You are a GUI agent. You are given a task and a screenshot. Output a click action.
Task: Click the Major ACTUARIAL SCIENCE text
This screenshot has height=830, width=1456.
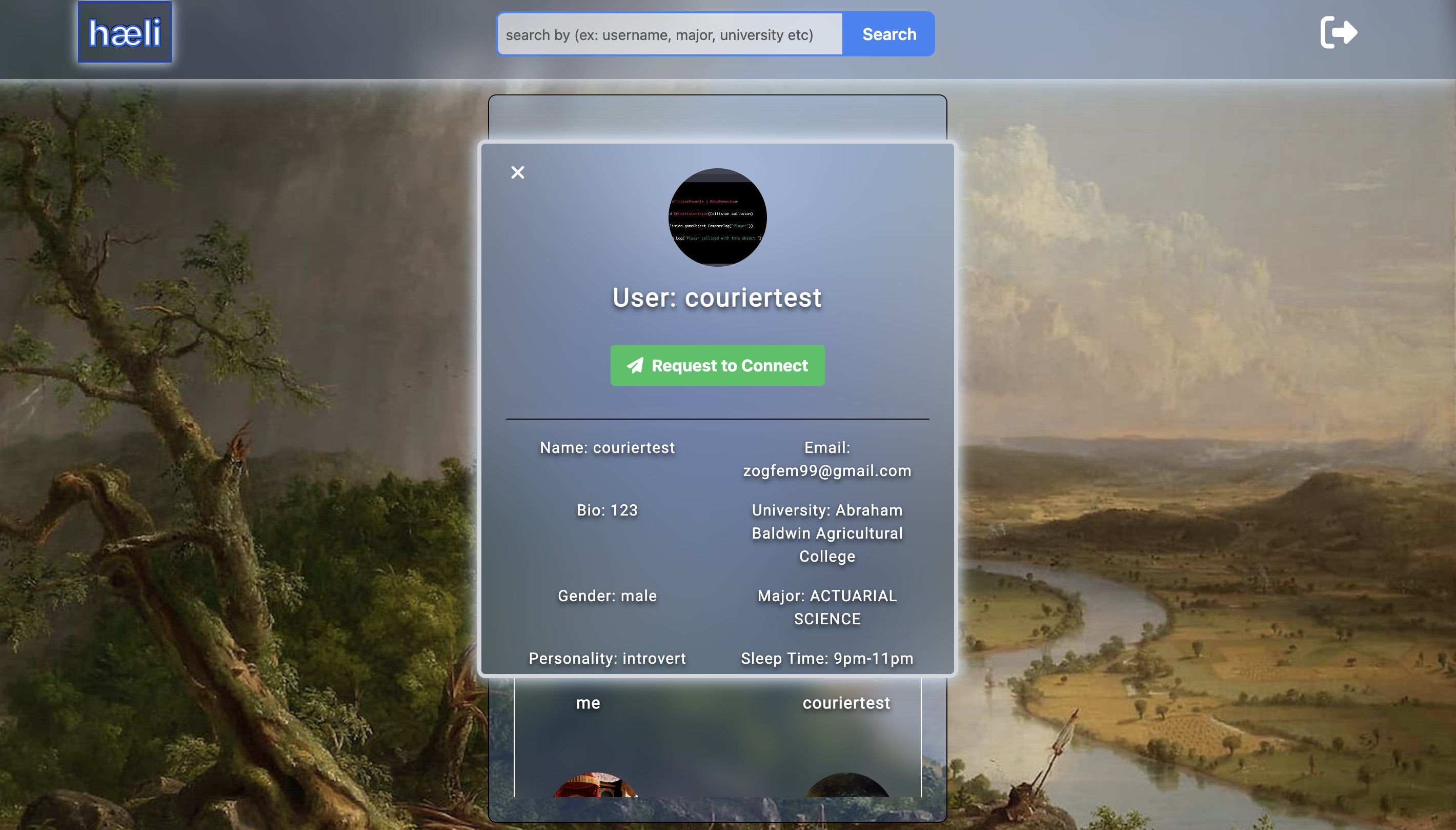click(x=826, y=607)
